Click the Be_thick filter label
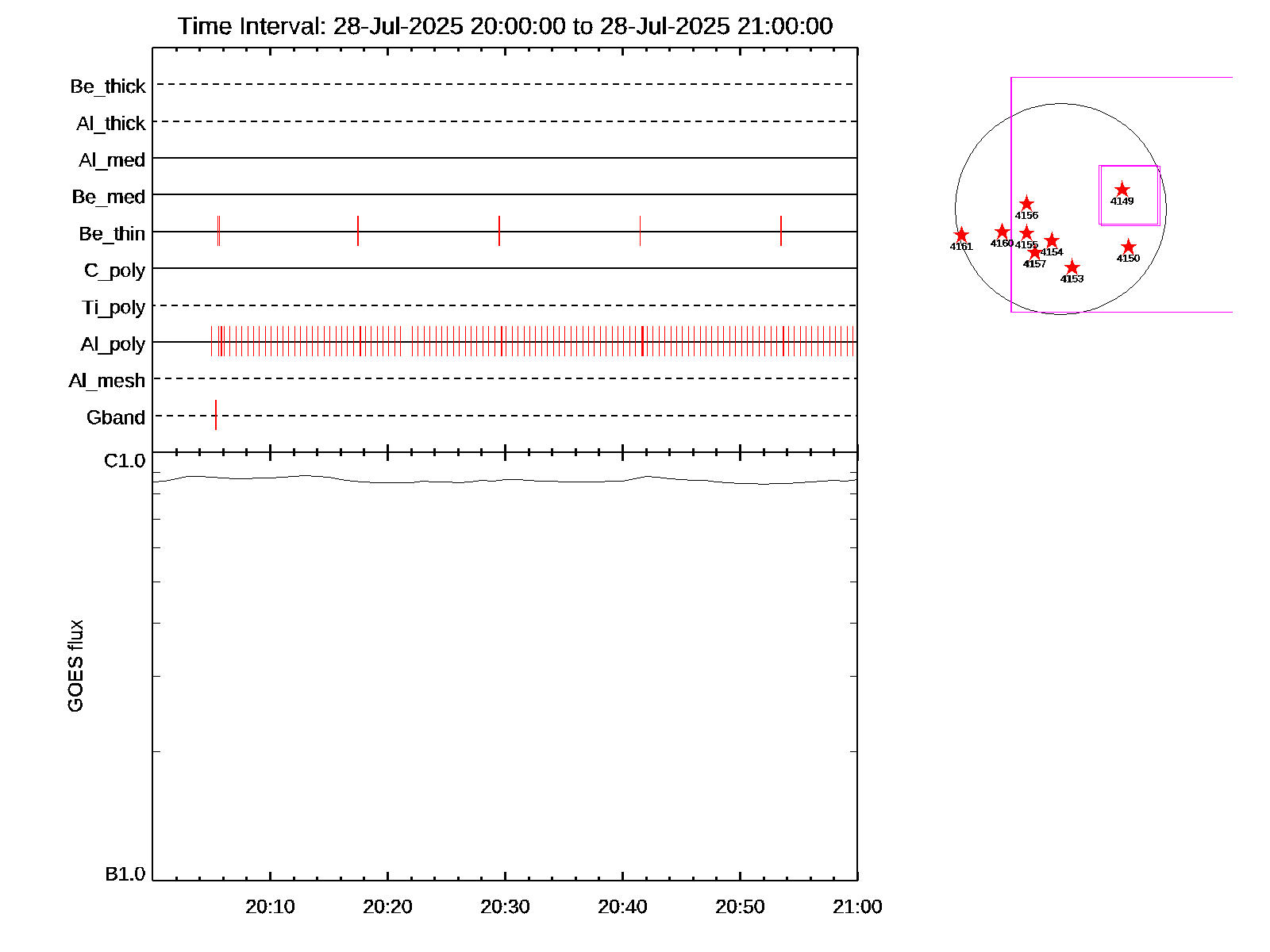This screenshot has width=1270, height=952. 108,86
